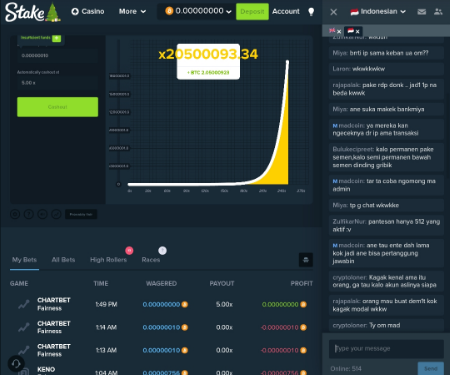This screenshot has height=375, width=450.
Task: Toggle the incognito hide-bets icon in the bets panel
Action: tap(306, 260)
